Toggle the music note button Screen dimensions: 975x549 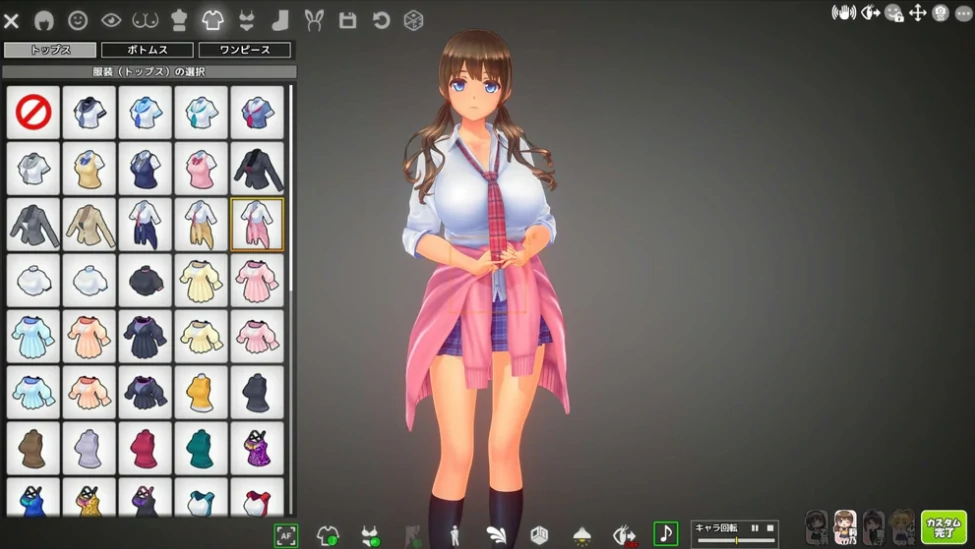[666, 534]
